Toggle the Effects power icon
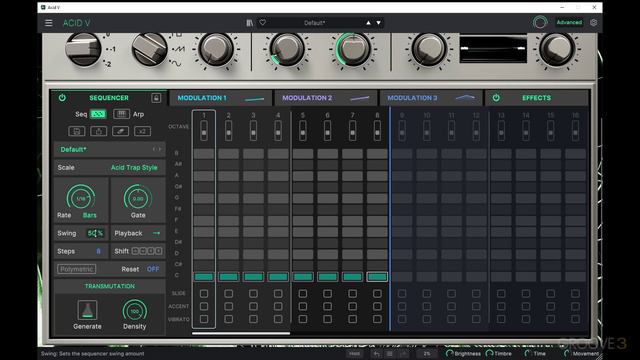Image resolution: width=640 pixels, height=360 pixels. [496, 98]
